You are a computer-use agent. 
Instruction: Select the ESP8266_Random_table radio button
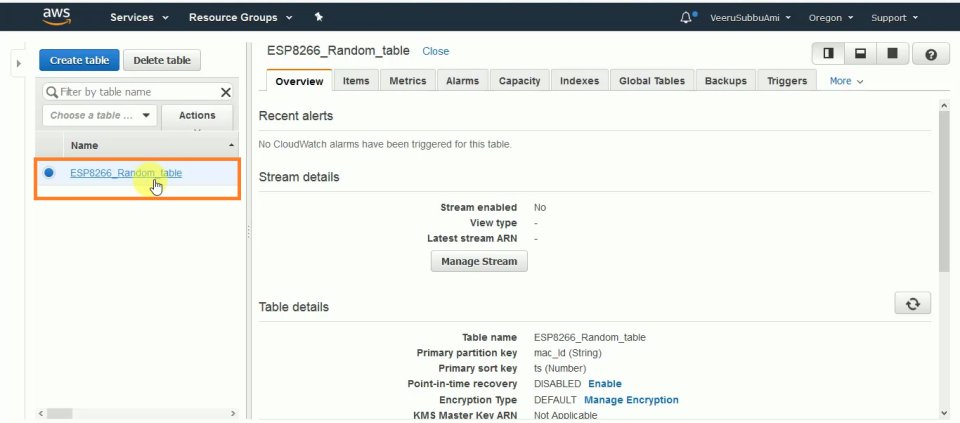pyautogui.click(x=49, y=173)
